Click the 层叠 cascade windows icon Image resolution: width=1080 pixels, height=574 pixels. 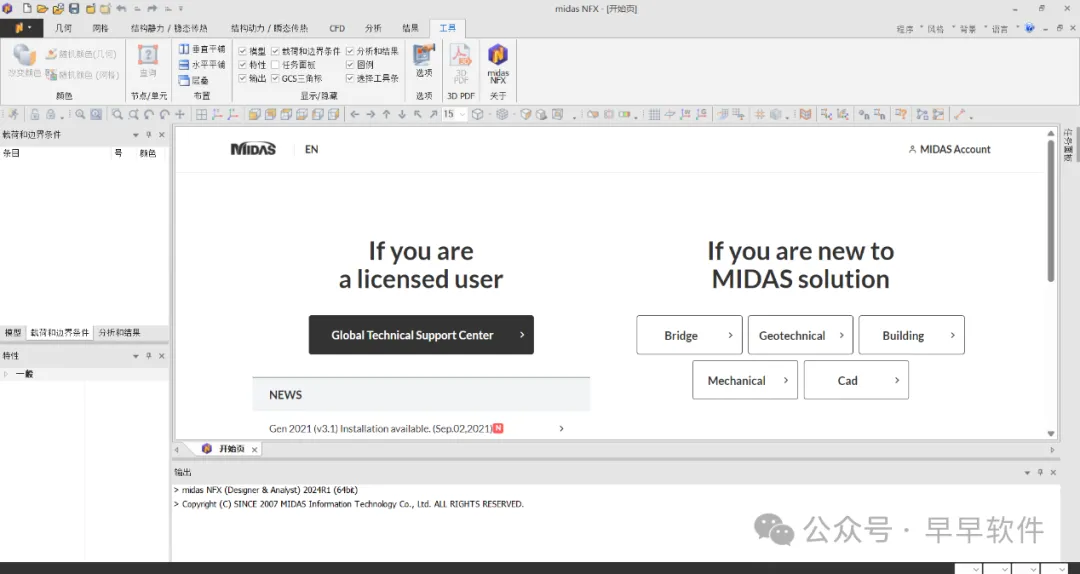(184, 80)
